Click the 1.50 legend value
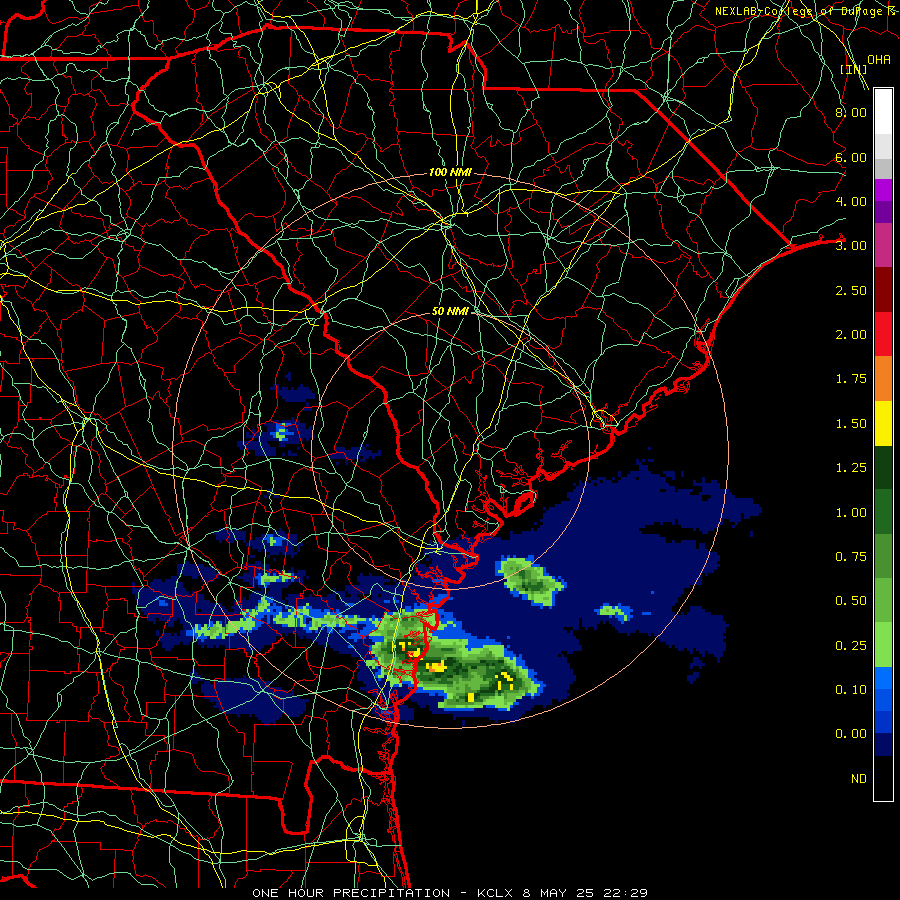Image resolution: width=900 pixels, height=900 pixels. [851, 424]
